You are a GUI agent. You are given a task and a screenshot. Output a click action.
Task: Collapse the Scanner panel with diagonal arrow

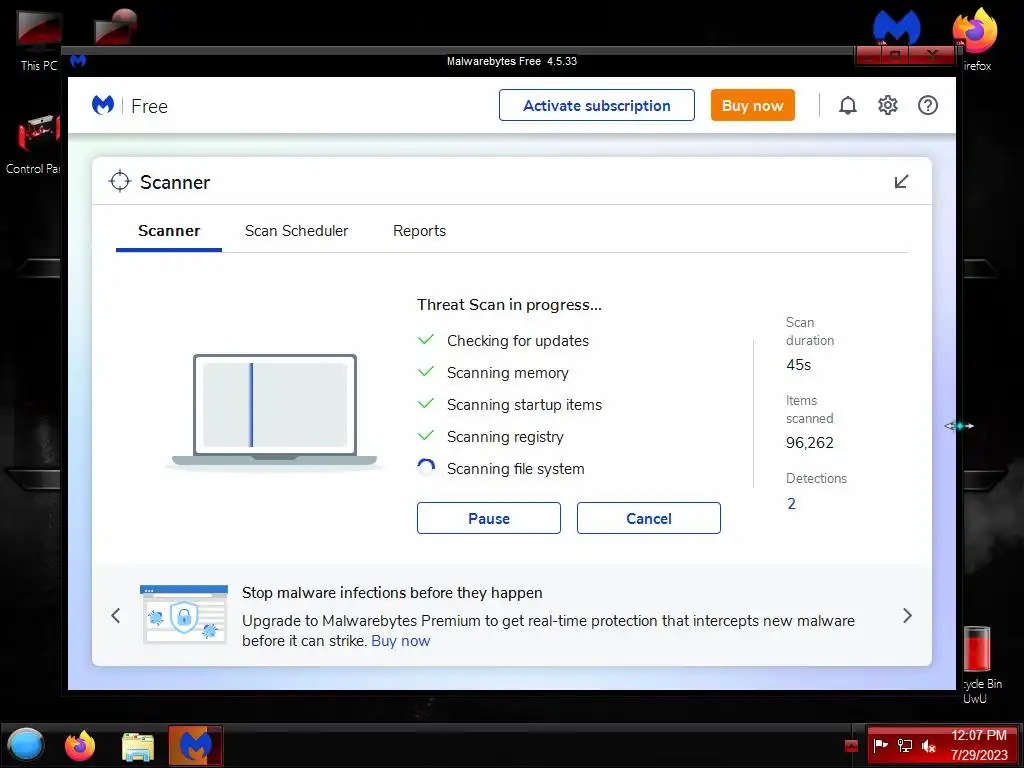[x=901, y=182]
